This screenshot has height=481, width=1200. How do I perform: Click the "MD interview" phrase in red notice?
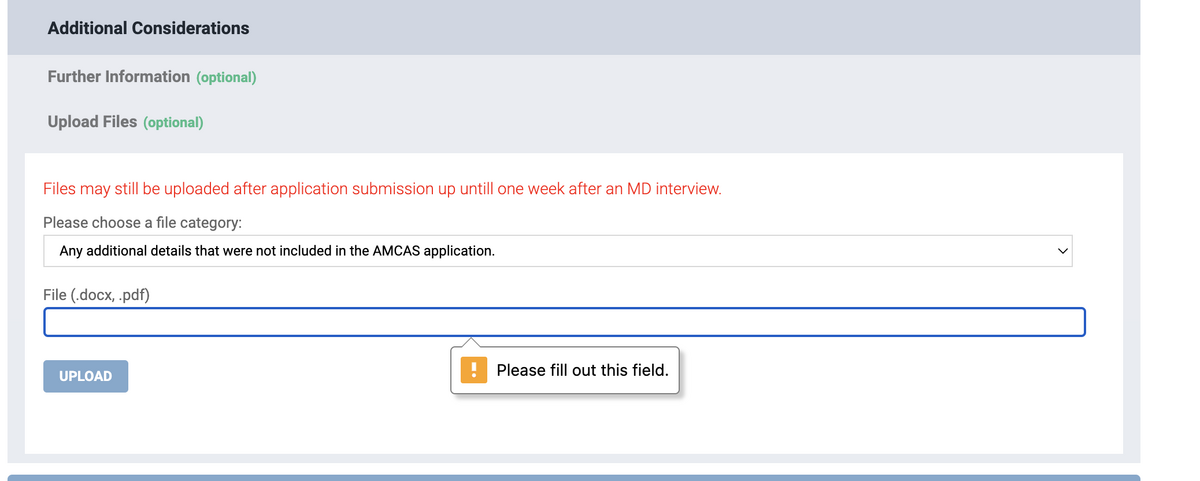[x=673, y=189]
